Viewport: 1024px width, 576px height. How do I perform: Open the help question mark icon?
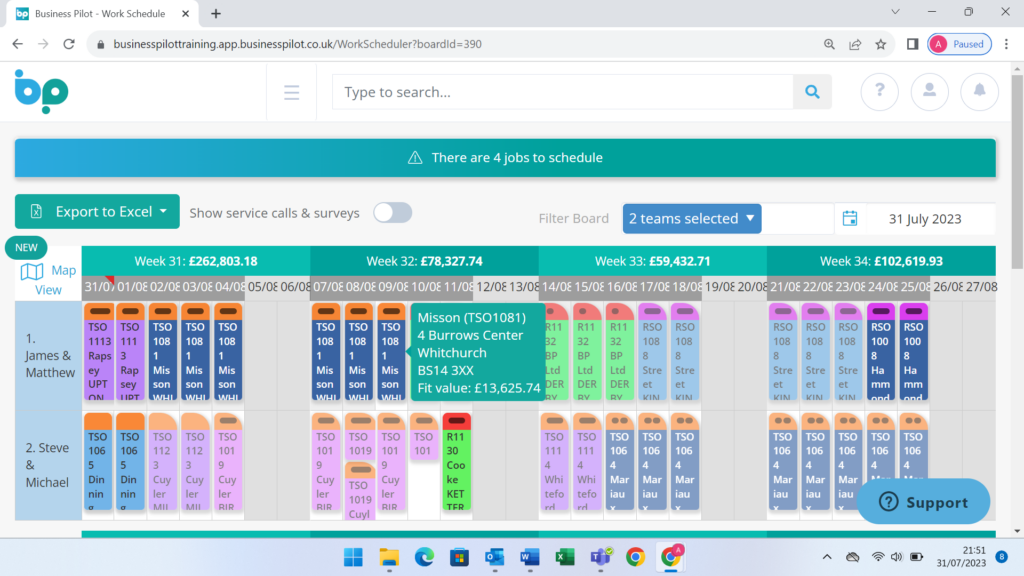(879, 91)
